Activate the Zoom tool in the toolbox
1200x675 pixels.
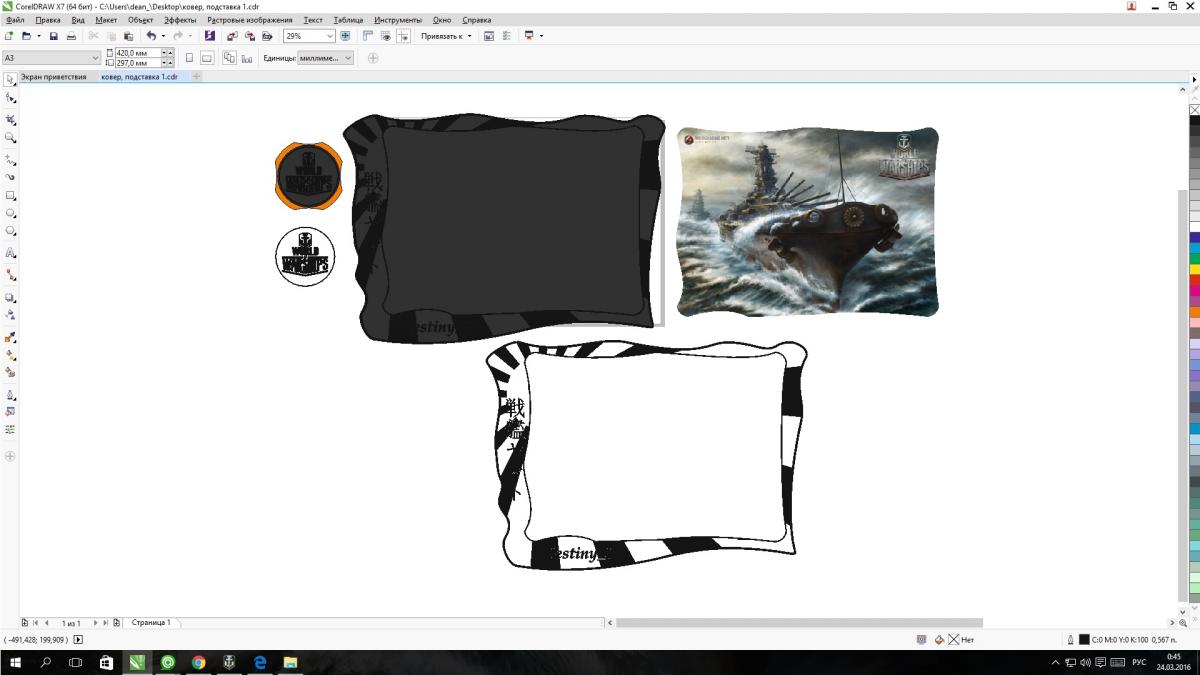[x=10, y=138]
